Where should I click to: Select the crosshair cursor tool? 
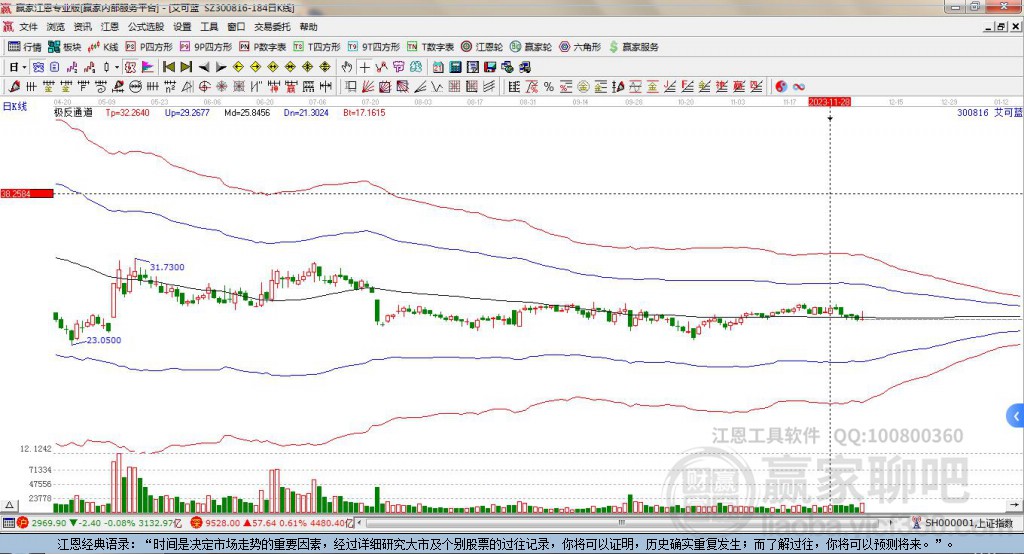click(364, 67)
